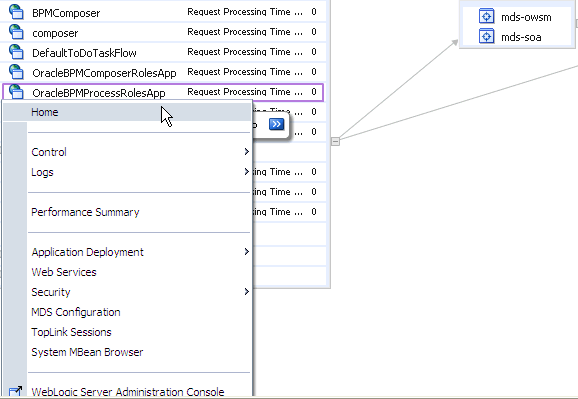
Task: Click the BPMComposer application globe icon
Action: 16,11
